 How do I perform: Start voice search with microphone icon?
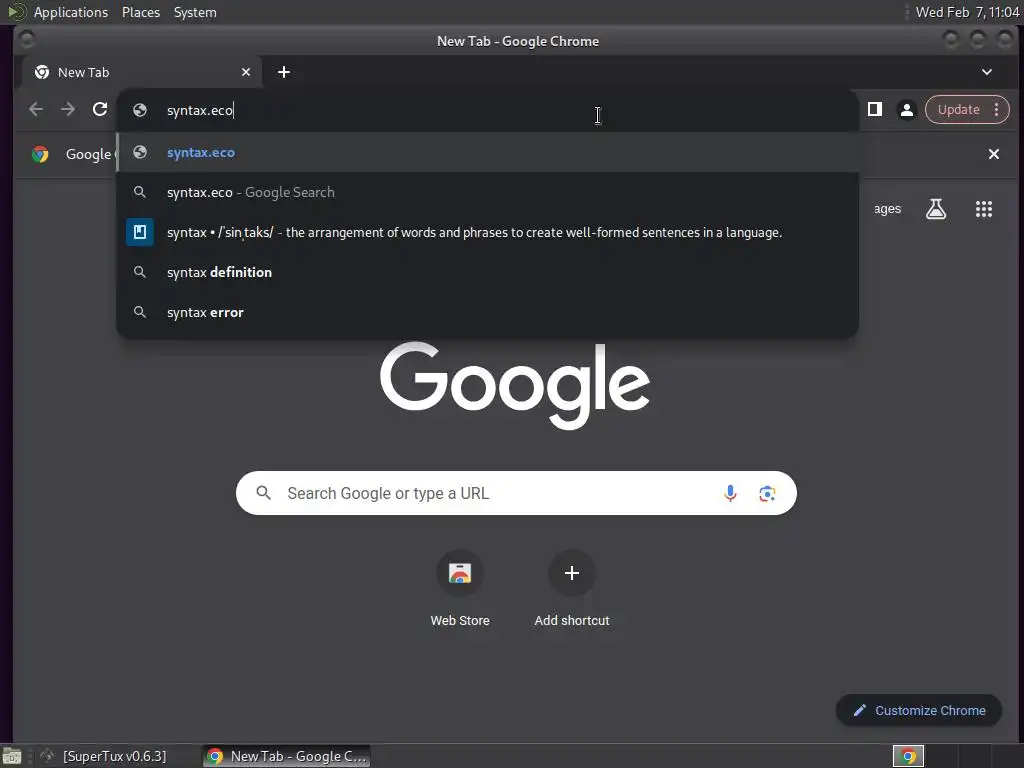[x=730, y=493]
